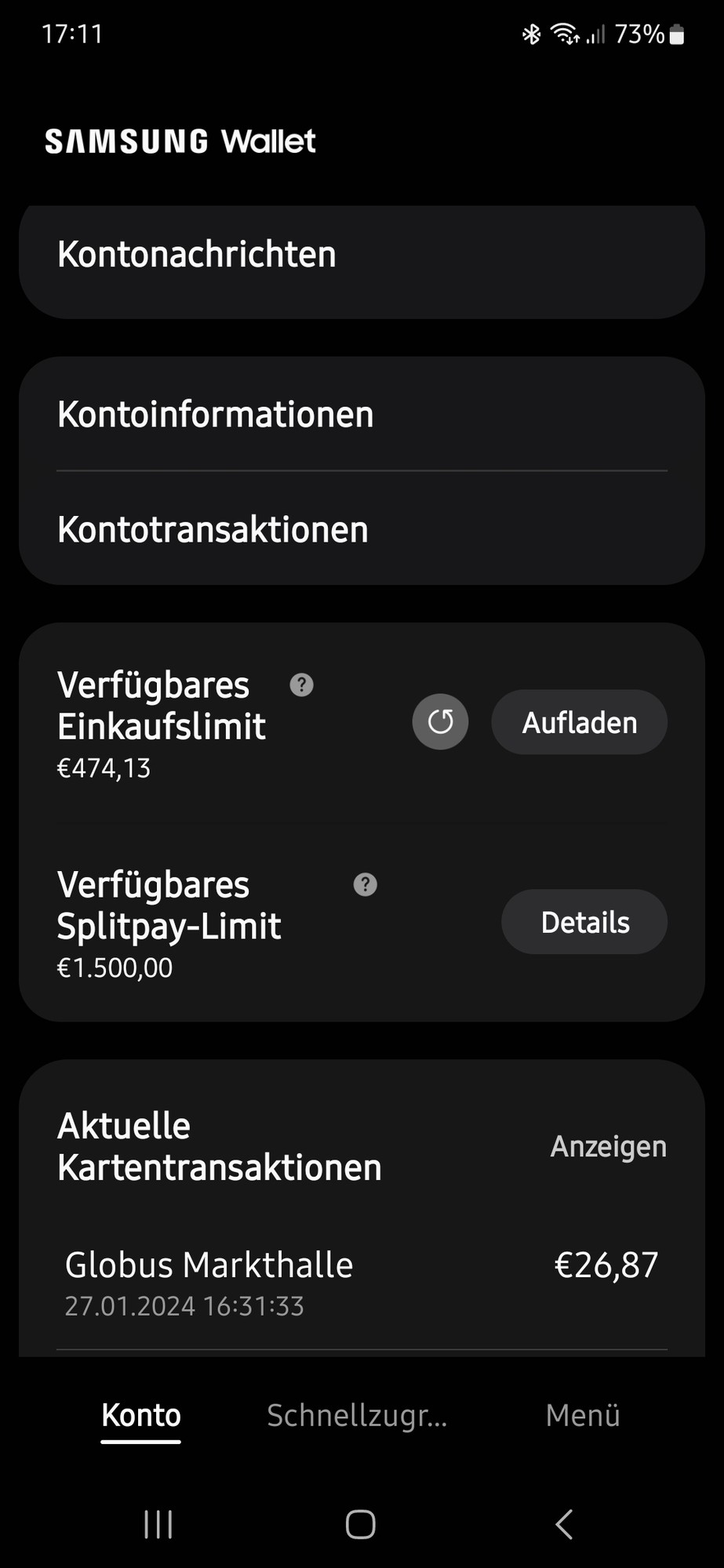The height and width of the screenshot is (1568, 724).
Task: Open Kontoinformationen entry
Action: pos(362,414)
